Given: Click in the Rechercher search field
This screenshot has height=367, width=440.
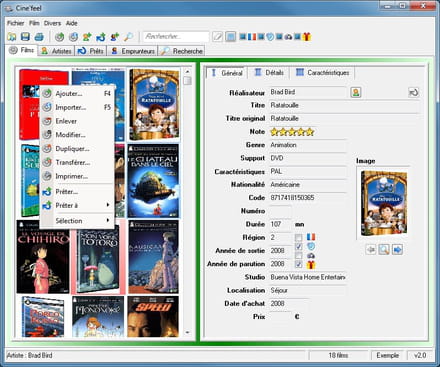Looking at the screenshot, I should (x=176, y=36).
